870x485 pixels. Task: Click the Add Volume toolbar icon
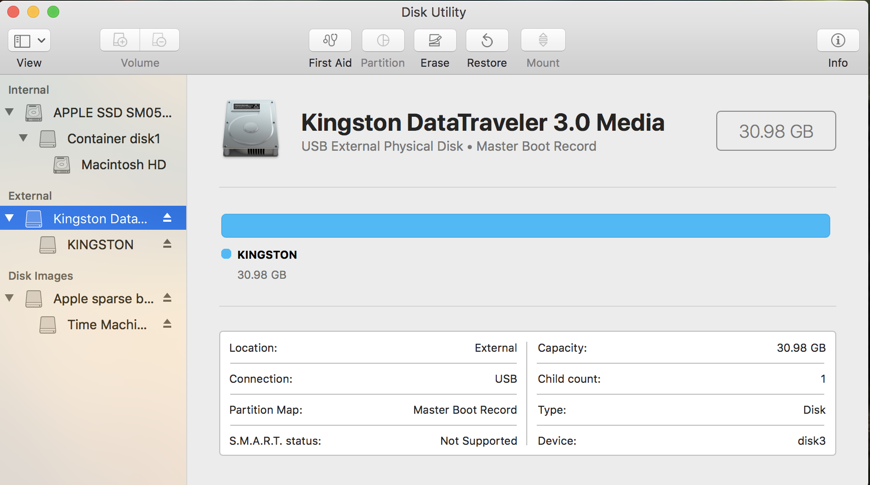120,40
